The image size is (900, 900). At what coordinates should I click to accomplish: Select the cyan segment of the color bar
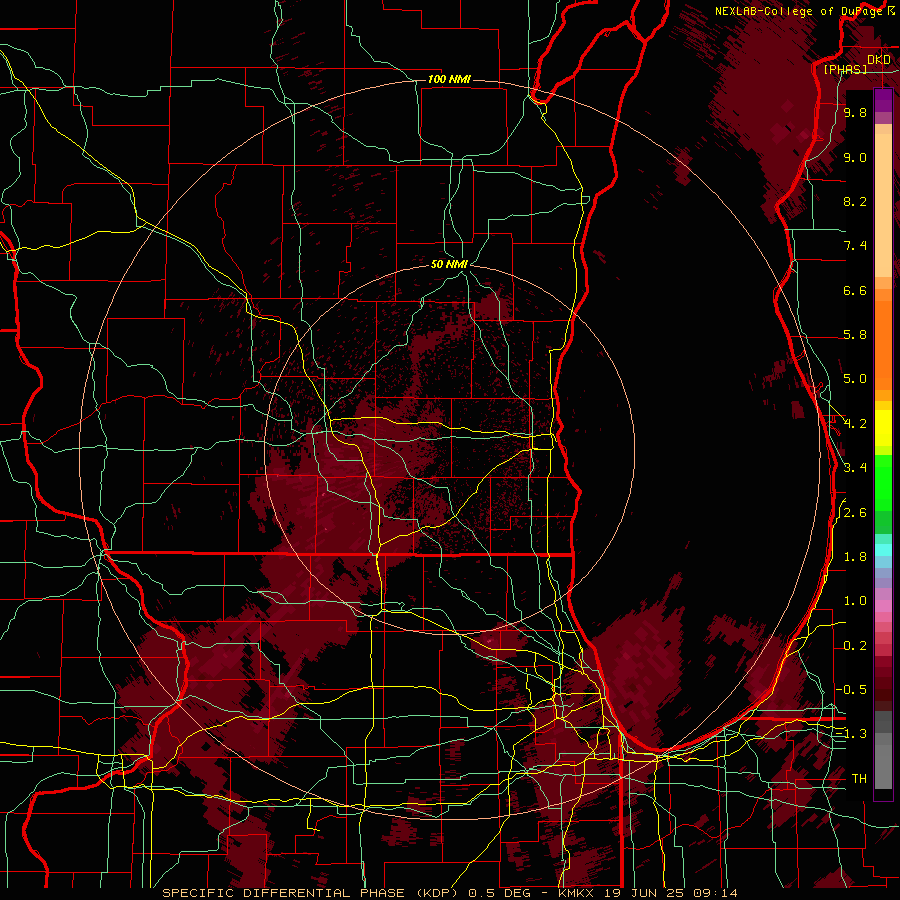coord(883,549)
